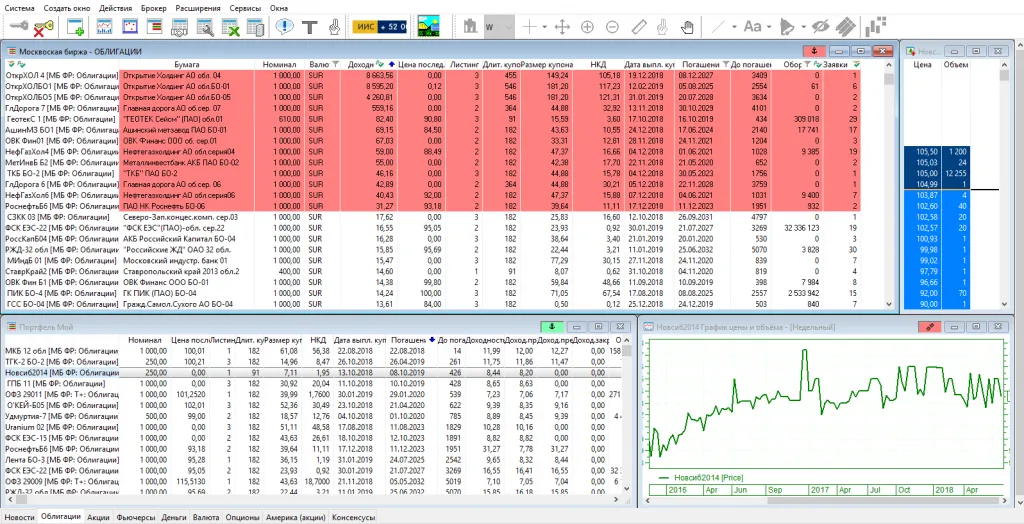Expand the crosshair cursor dropdown arrow

543,27
